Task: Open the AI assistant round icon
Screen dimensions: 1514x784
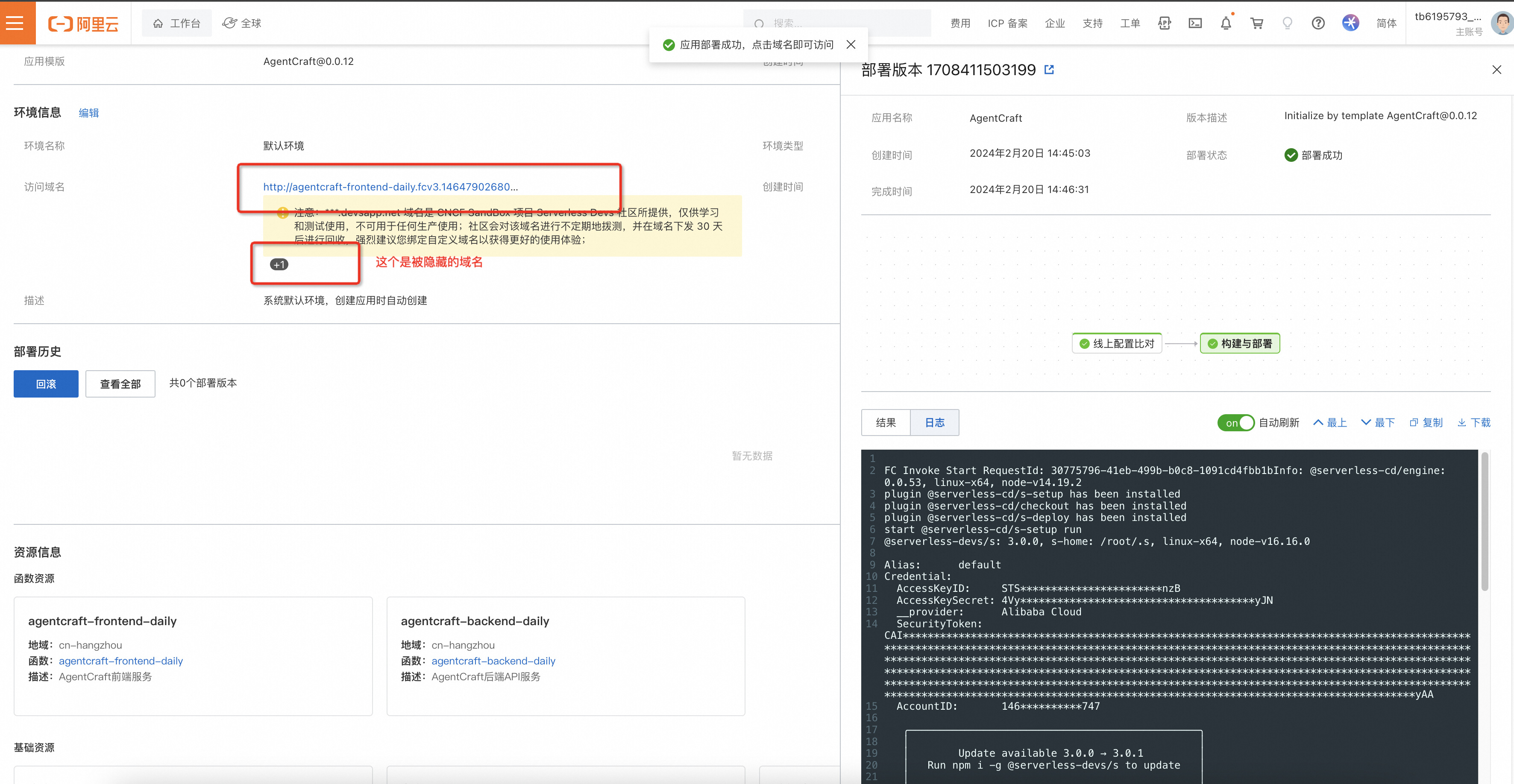Action: (x=1351, y=23)
